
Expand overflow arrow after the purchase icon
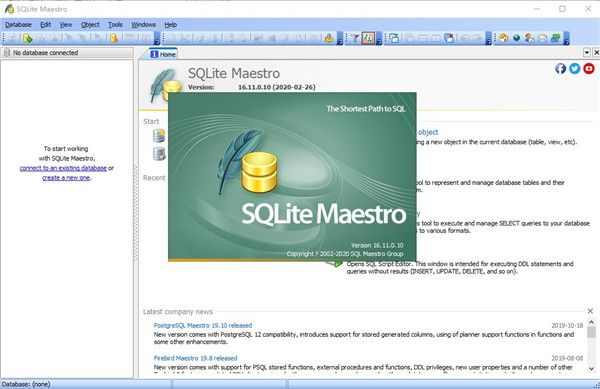567,38
